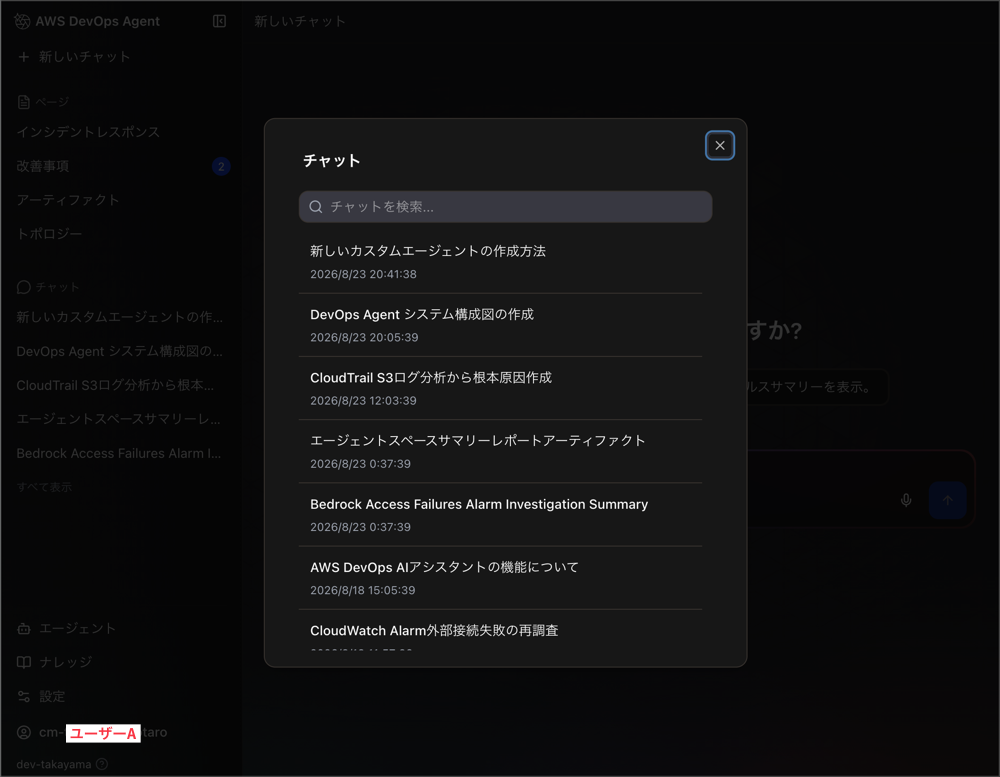Open chat CloudTrail S3ログ分析から根本原因作成 in dialog
Screen dimensions: 1000x777
(500, 388)
